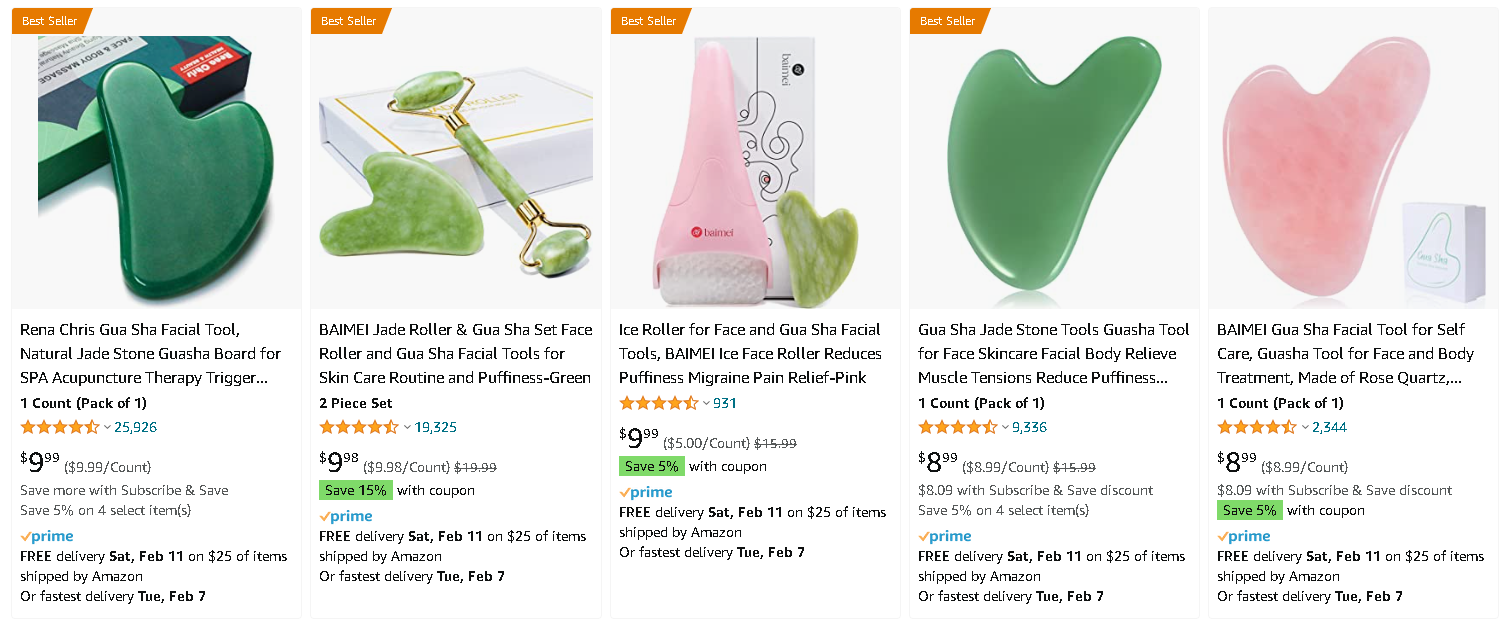
Task: Click Save 15% coupon badge
Action: click(355, 490)
